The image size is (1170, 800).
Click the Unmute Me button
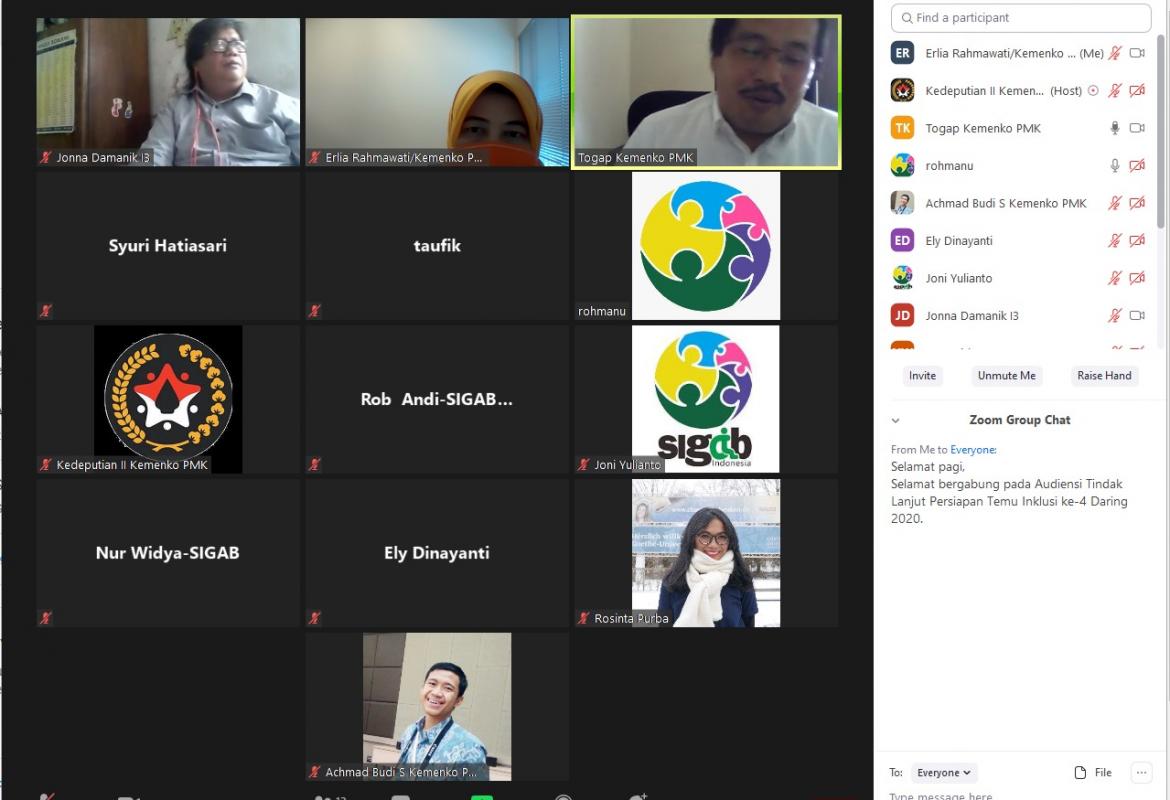pos(1006,376)
